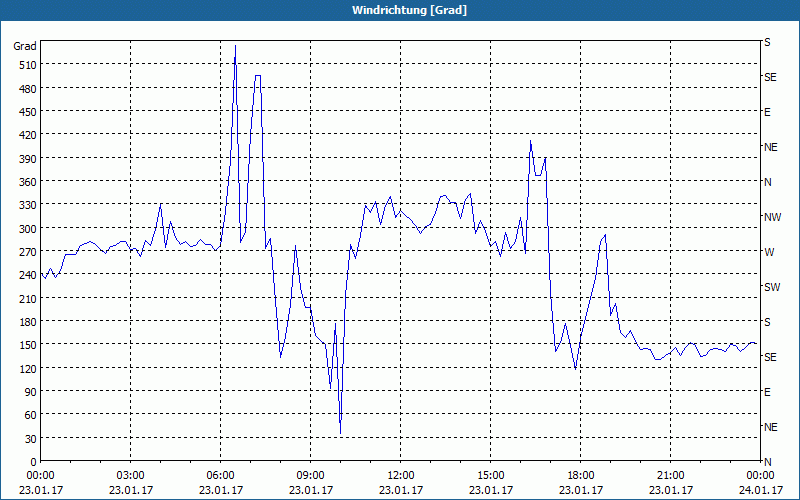
Task: Select the 15:00 time axis label
Action: click(491, 476)
